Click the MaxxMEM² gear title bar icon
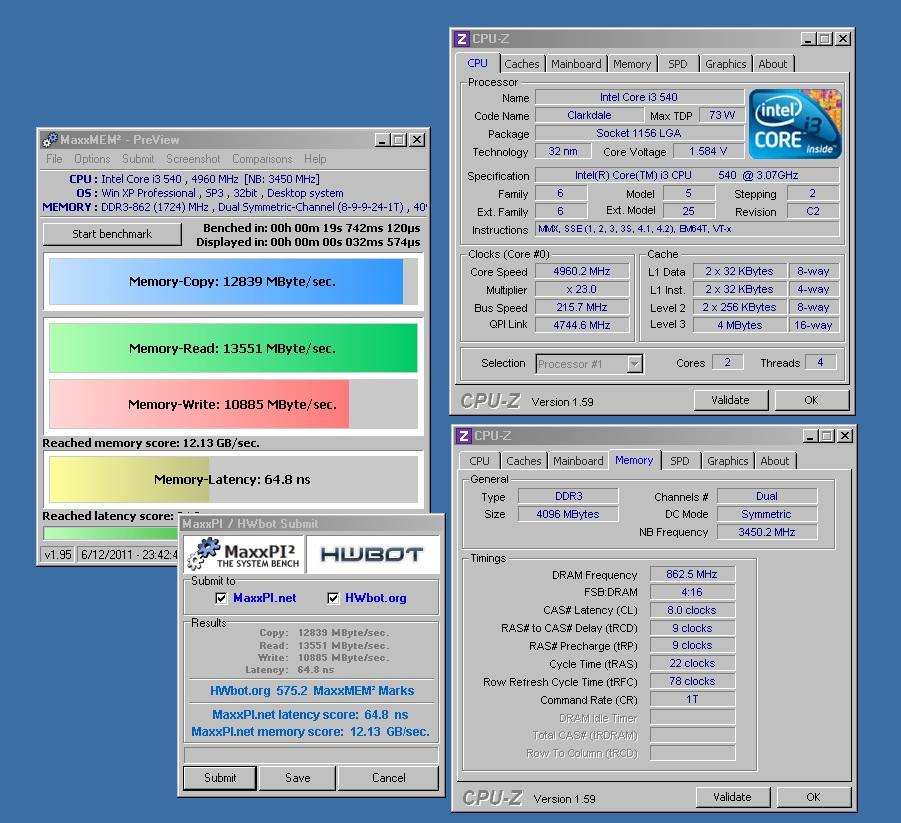The width and height of the screenshot is (901, 823). point(50,140)
